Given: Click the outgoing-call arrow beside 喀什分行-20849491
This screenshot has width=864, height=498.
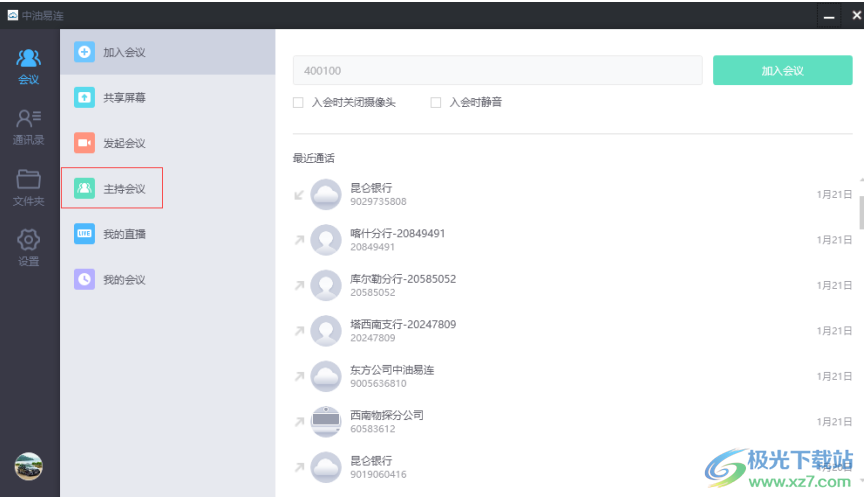Looking at the screenshot, I should coord(299,240).
